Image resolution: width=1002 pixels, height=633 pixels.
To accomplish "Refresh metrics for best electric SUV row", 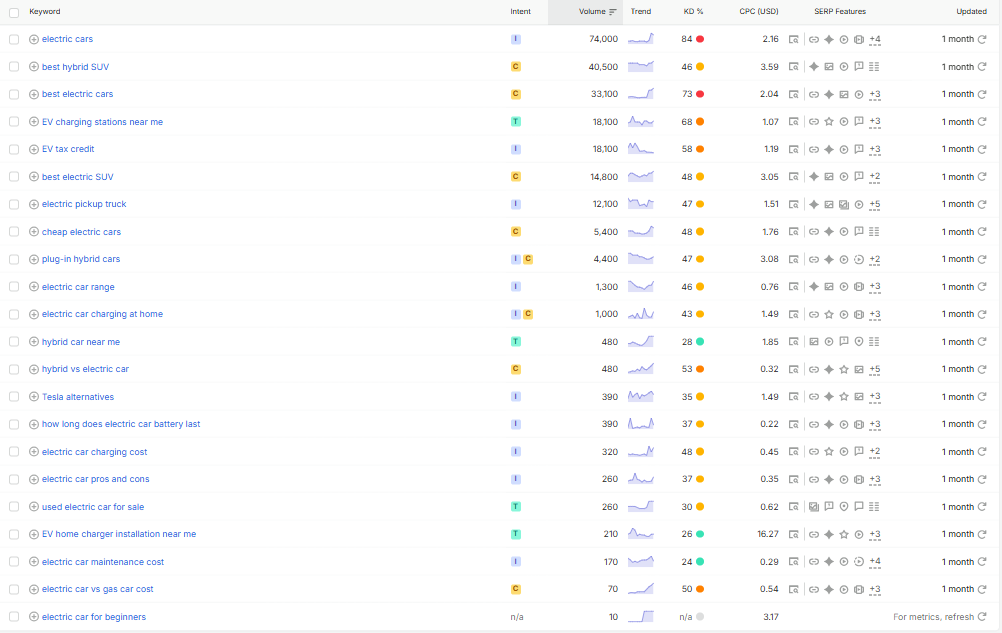I will coord(982,176).
